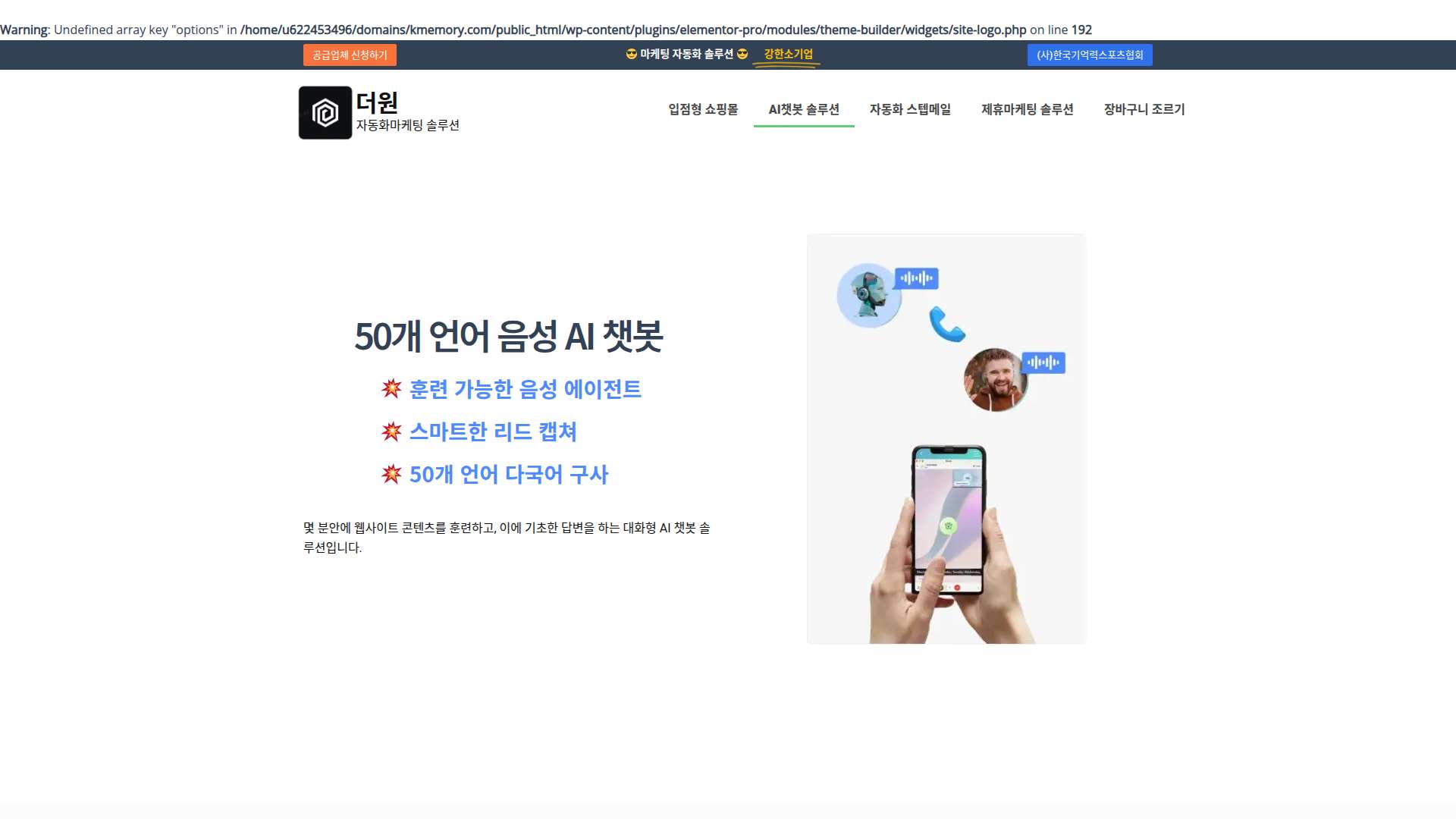Click the voice waveform bubble near man avatar
The image size is (1456, 819).
1043,362
